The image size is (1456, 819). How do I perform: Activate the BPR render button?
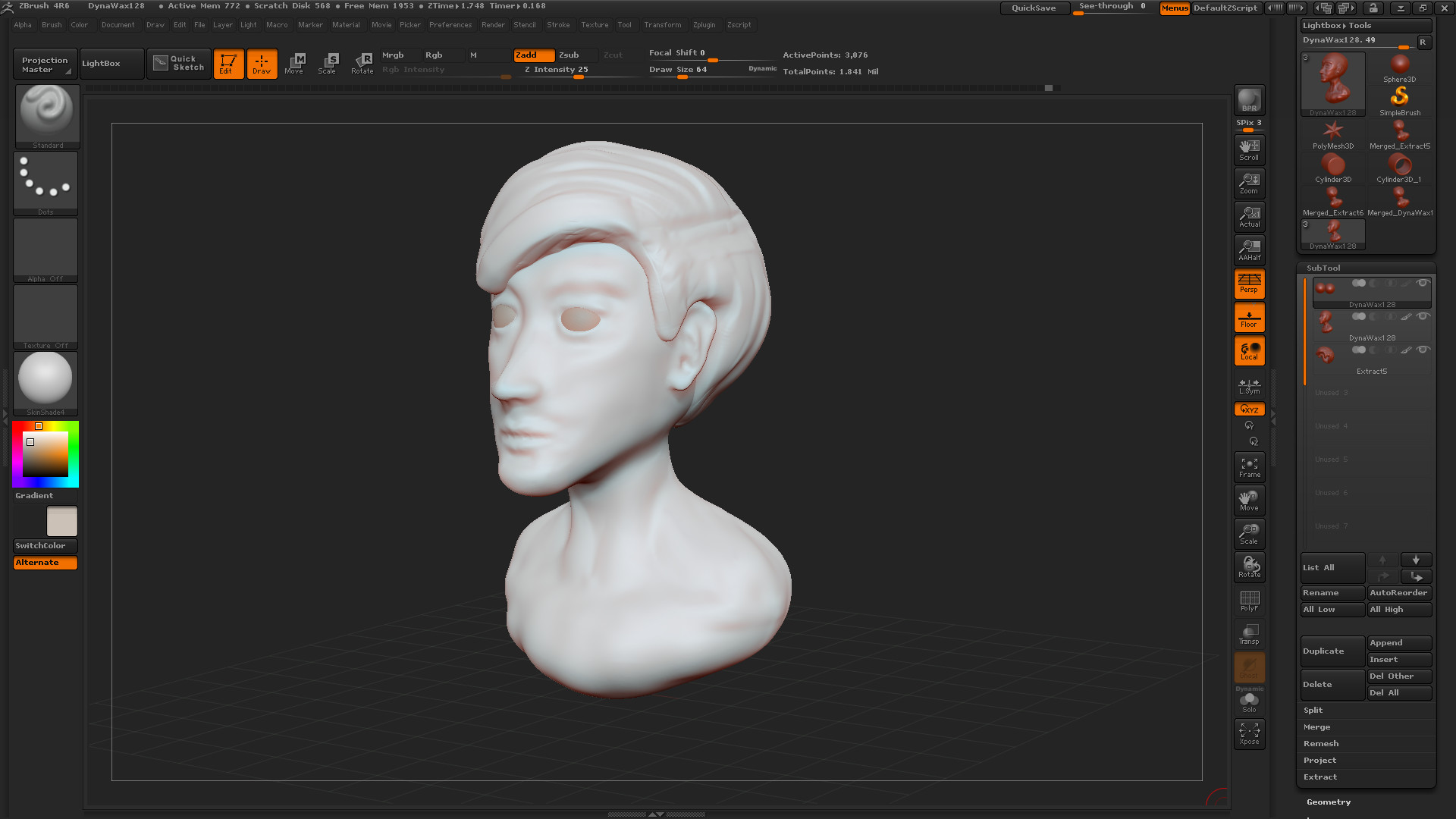(1248, 99)
